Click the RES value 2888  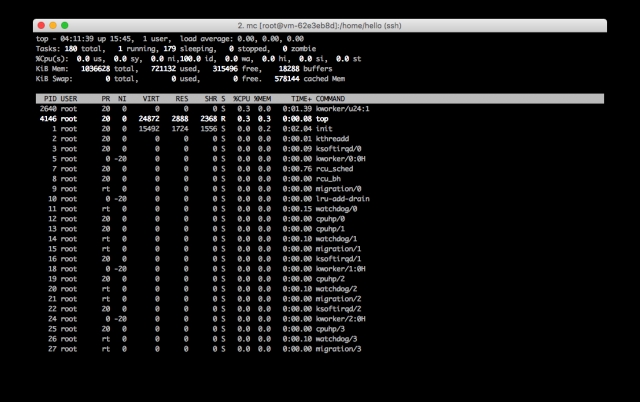click(x=180, y=119)
